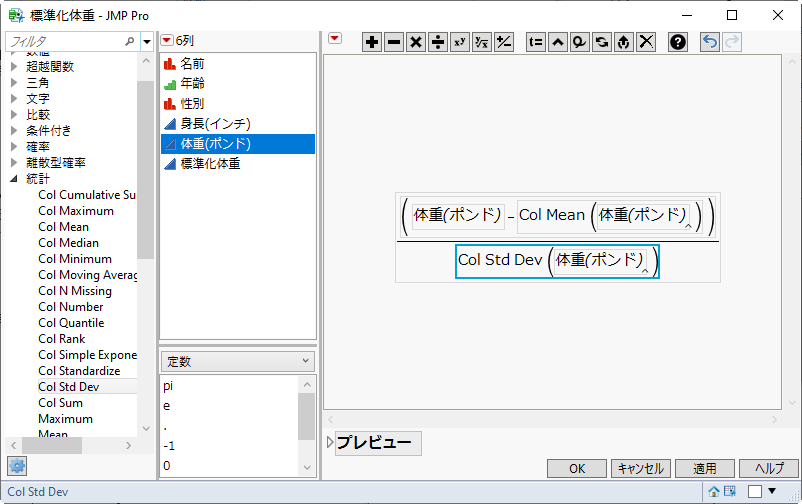Toggle the status bar white checkbox
This screenshot has height=504, width=802.
pyautogui.click(x=755, y=492)
